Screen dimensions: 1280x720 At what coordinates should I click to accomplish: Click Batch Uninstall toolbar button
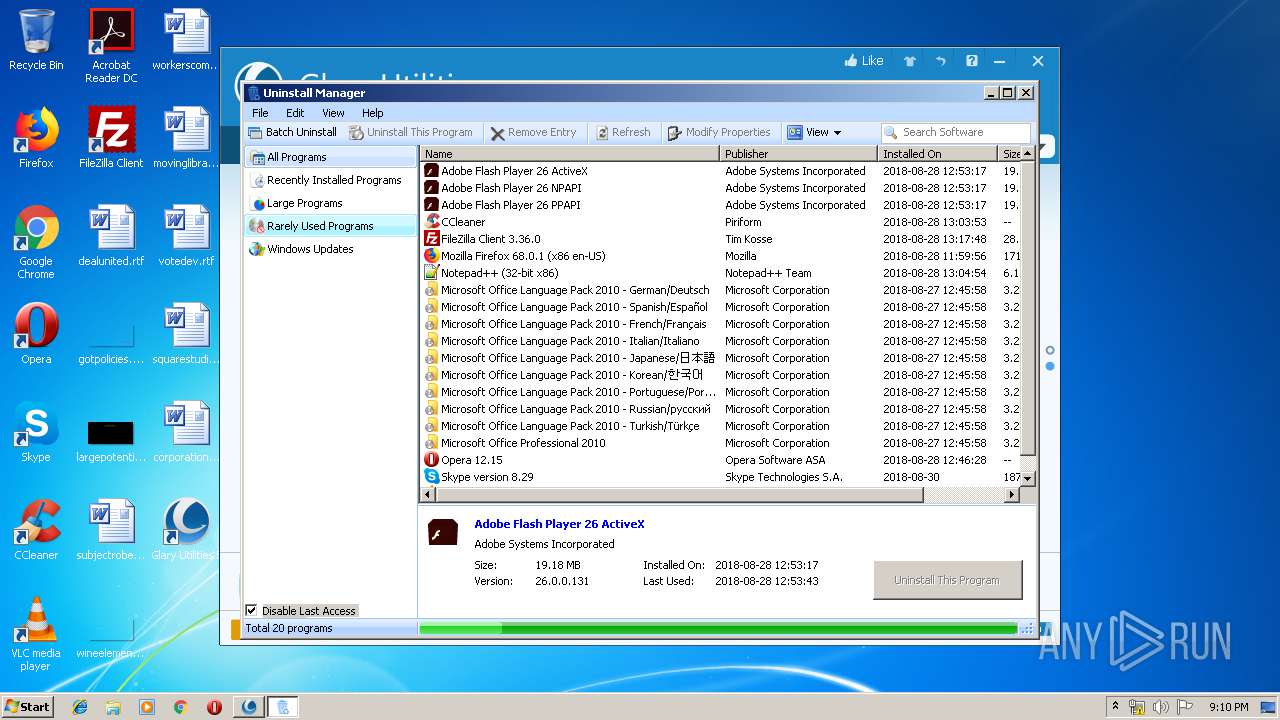point(293,132)
